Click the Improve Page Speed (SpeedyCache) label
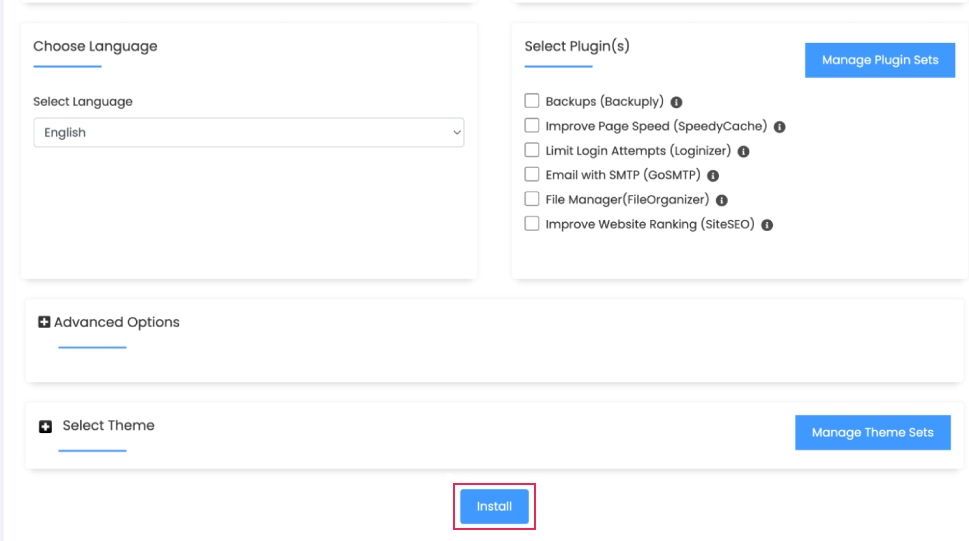The height and width of the screenshot is (541, 969). (x=656, y=126)
